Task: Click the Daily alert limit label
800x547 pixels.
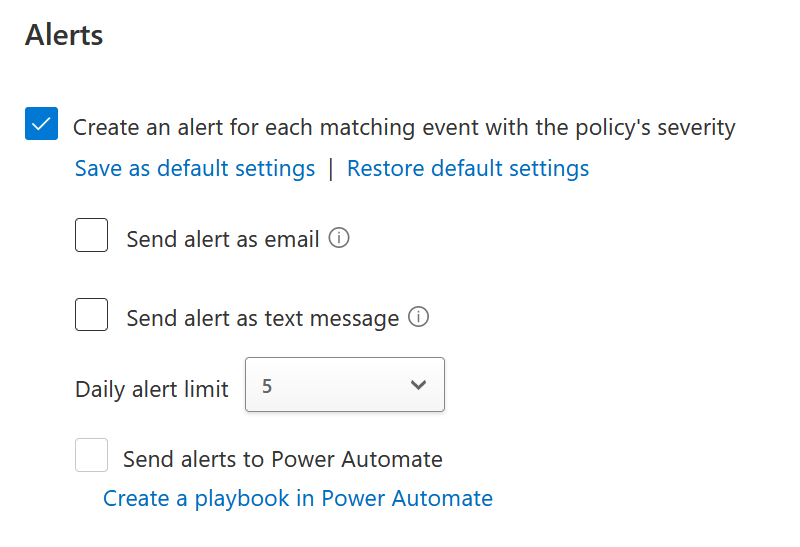Action: 152,389
